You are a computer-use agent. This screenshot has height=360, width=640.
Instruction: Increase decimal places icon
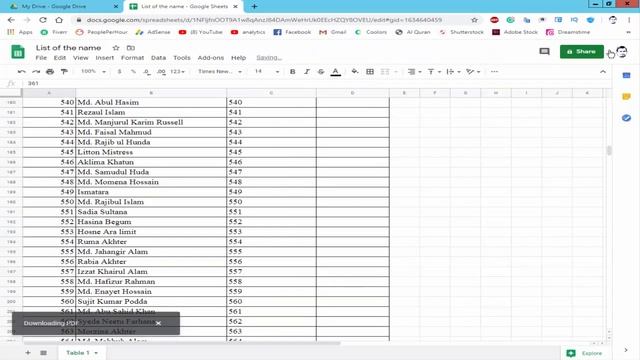pyautogui.click(x=161, y=72)
